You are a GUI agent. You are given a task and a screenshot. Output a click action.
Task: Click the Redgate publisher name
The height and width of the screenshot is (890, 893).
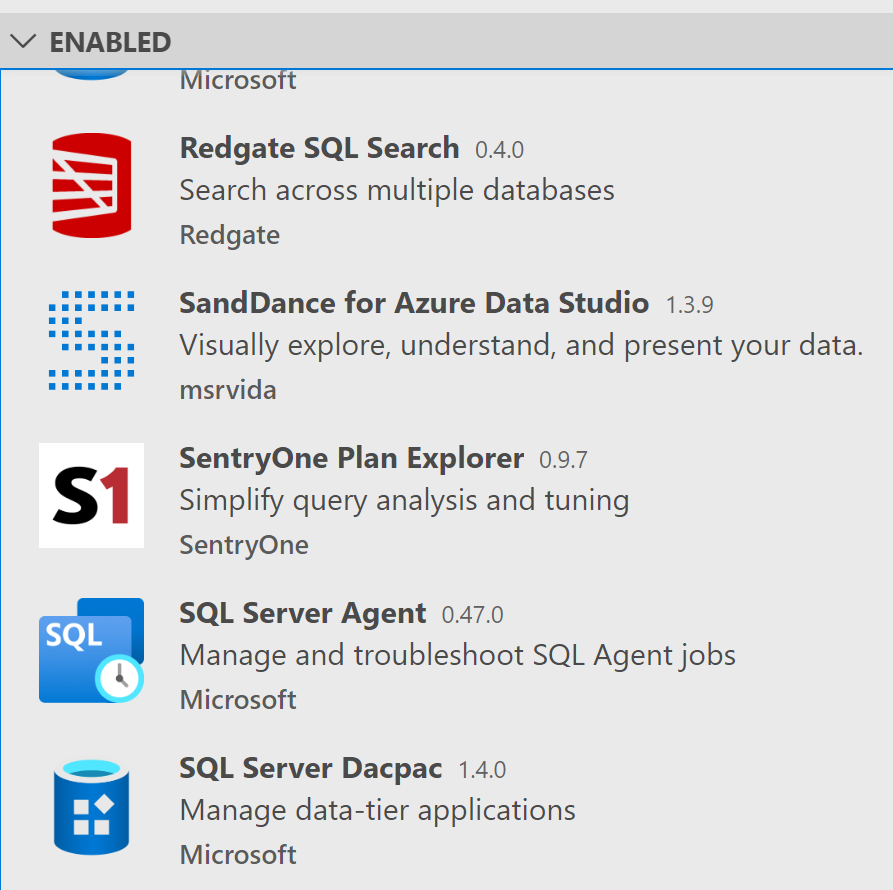point(230,235)
